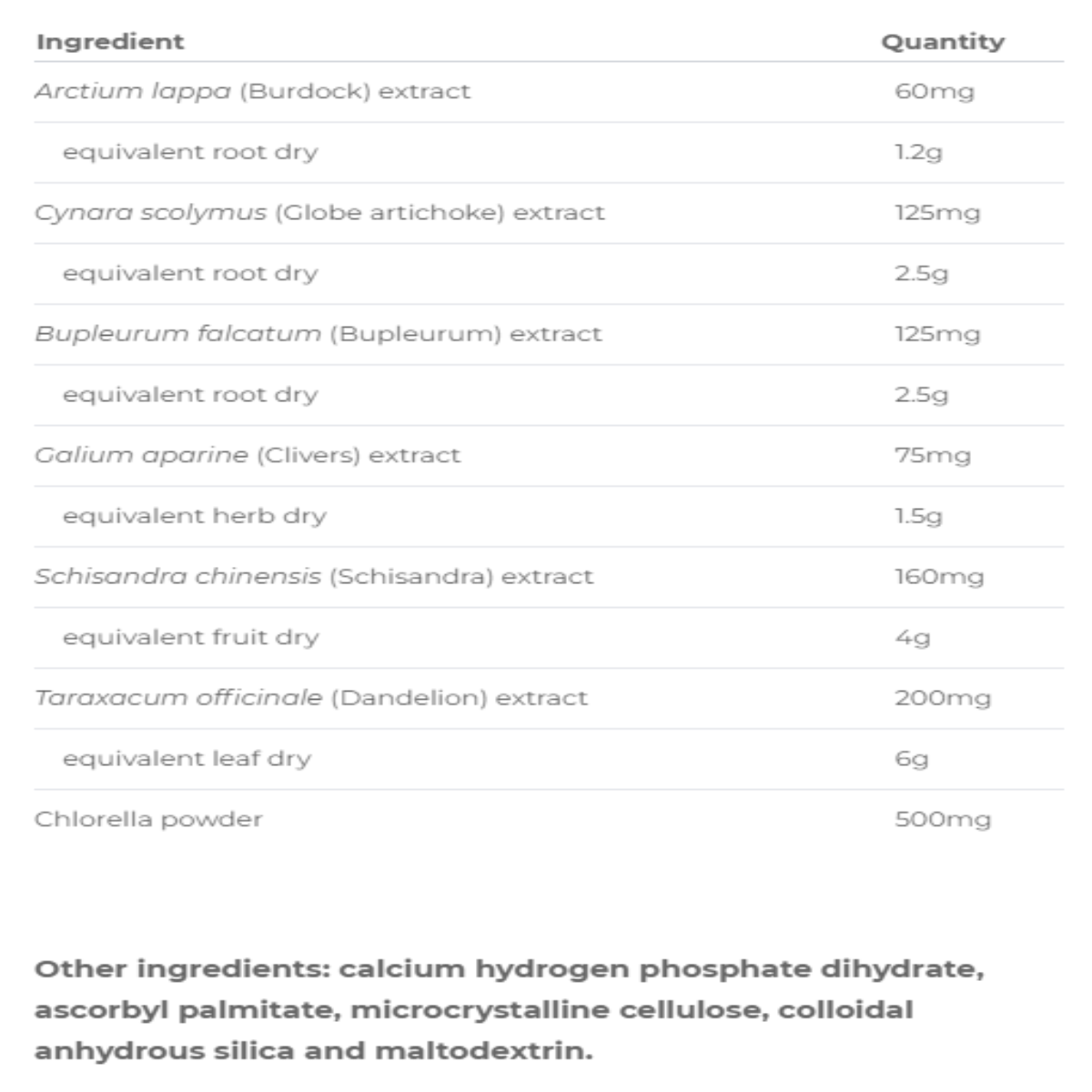Click the Chlorella powder ingredient text
The height and width of the screenshot is (1092, 1092).
(x=148, y=819)
